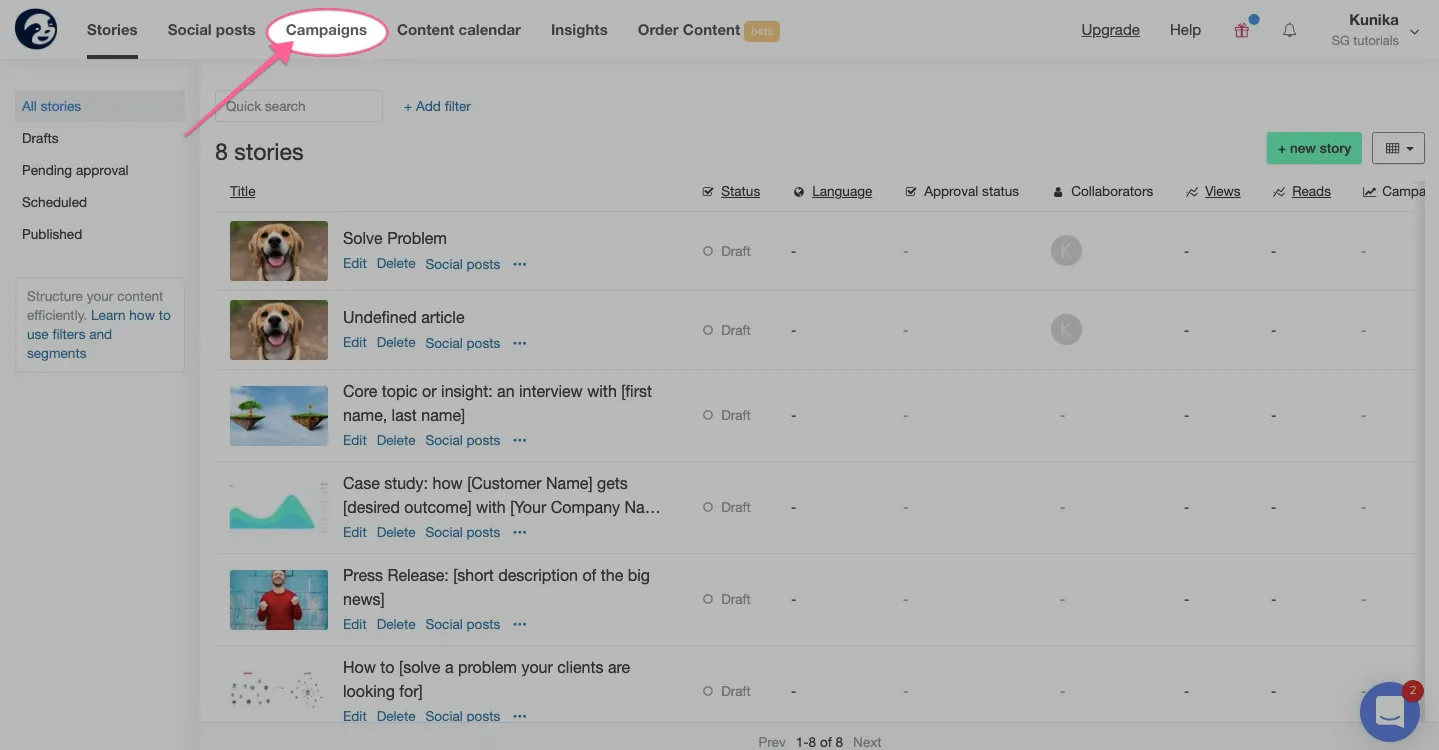The height and width of the screenshot is (750, 1439).
Task: Open more options for Core topic story
Action: click(520, 440)
